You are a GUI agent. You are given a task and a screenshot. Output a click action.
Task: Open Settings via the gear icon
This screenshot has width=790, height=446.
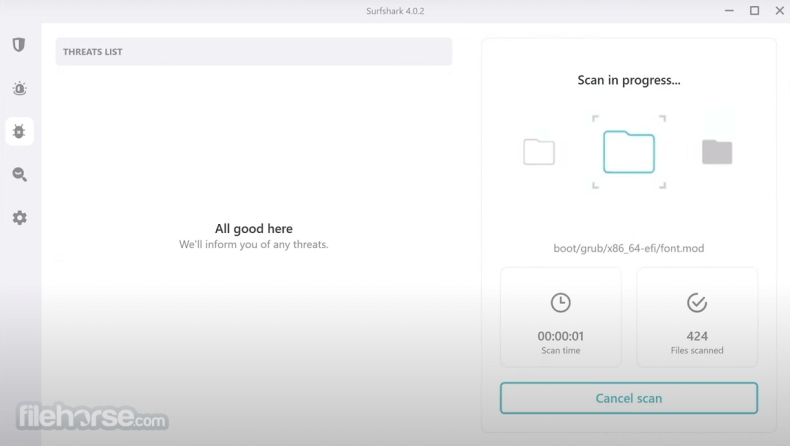pyautogui.click(x=19, y=218)
